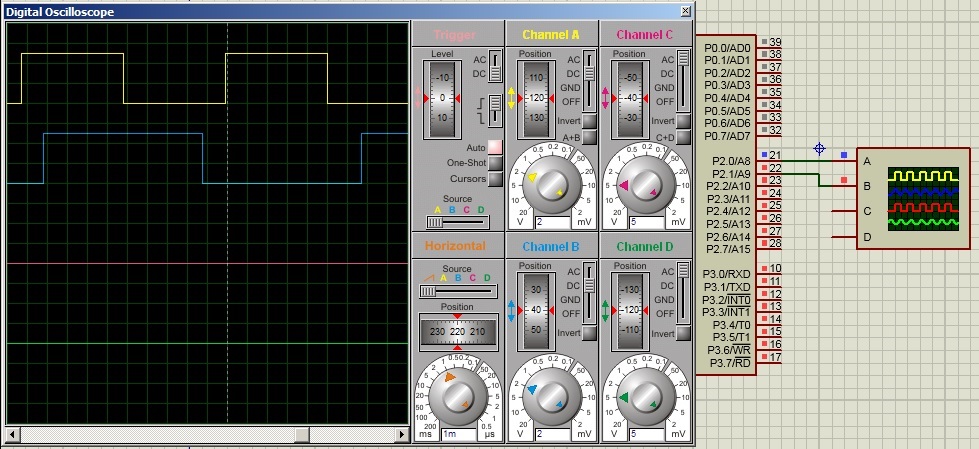Screen dimensions: 979x449
Task: Click the P2.7/A15 pin label
Action: (729, 249)
